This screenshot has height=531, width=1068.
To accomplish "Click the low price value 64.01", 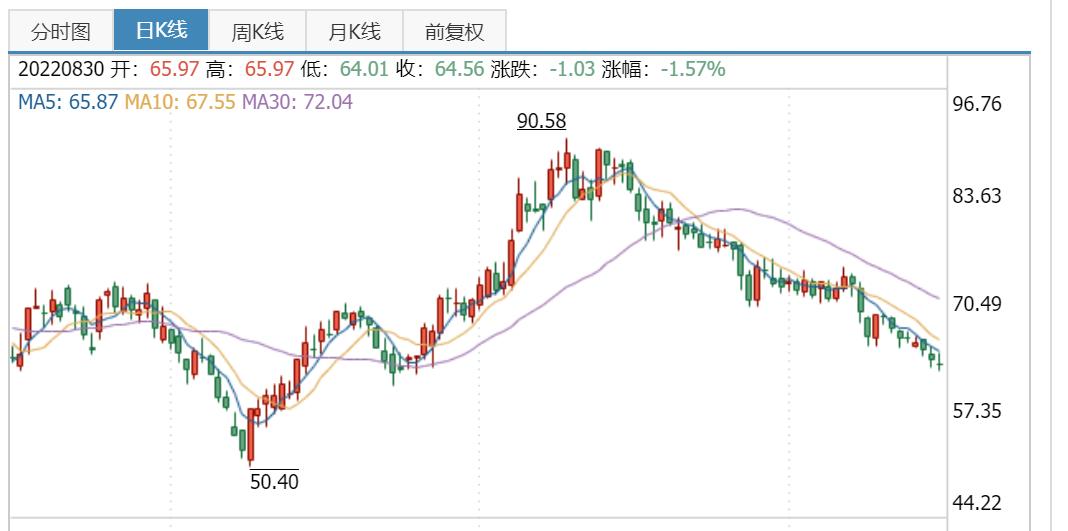I will click(364, 69).
